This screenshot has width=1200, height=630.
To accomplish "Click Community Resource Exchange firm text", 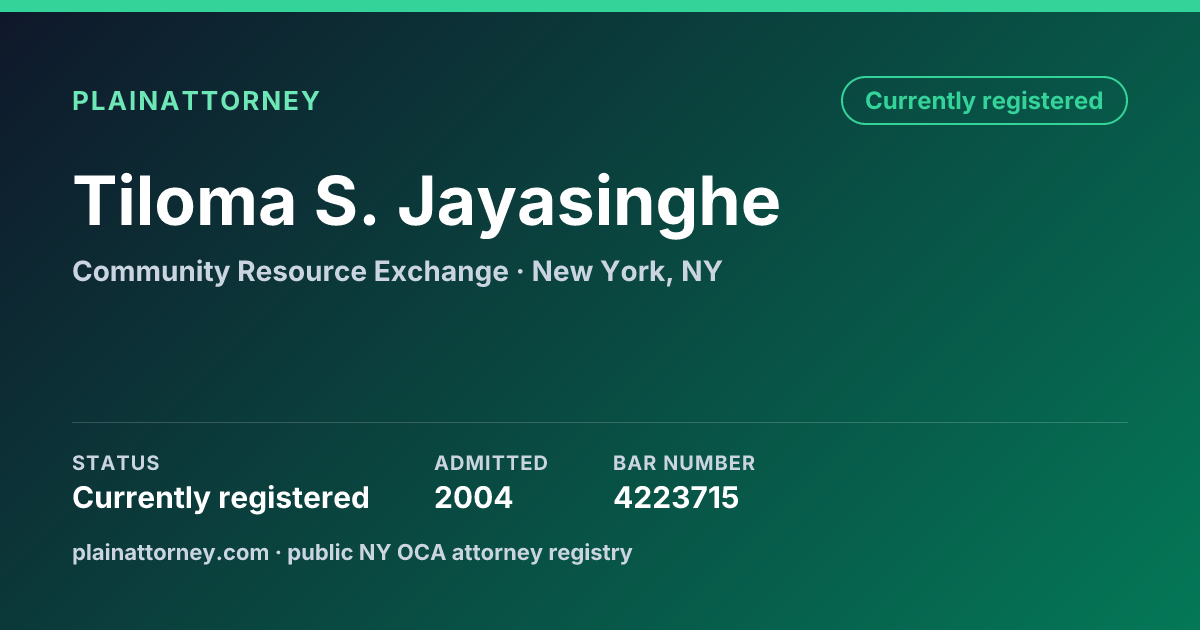I will (x=290, y=271).
